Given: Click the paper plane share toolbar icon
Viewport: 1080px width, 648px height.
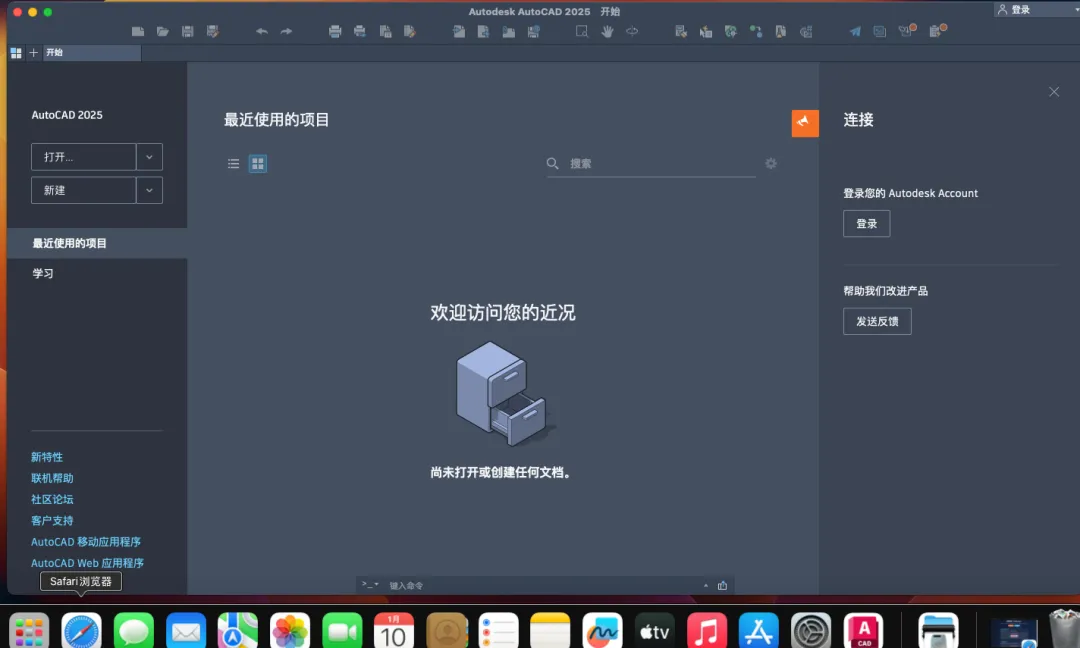Looking at the screenshot, I should (x=855, y=31).
